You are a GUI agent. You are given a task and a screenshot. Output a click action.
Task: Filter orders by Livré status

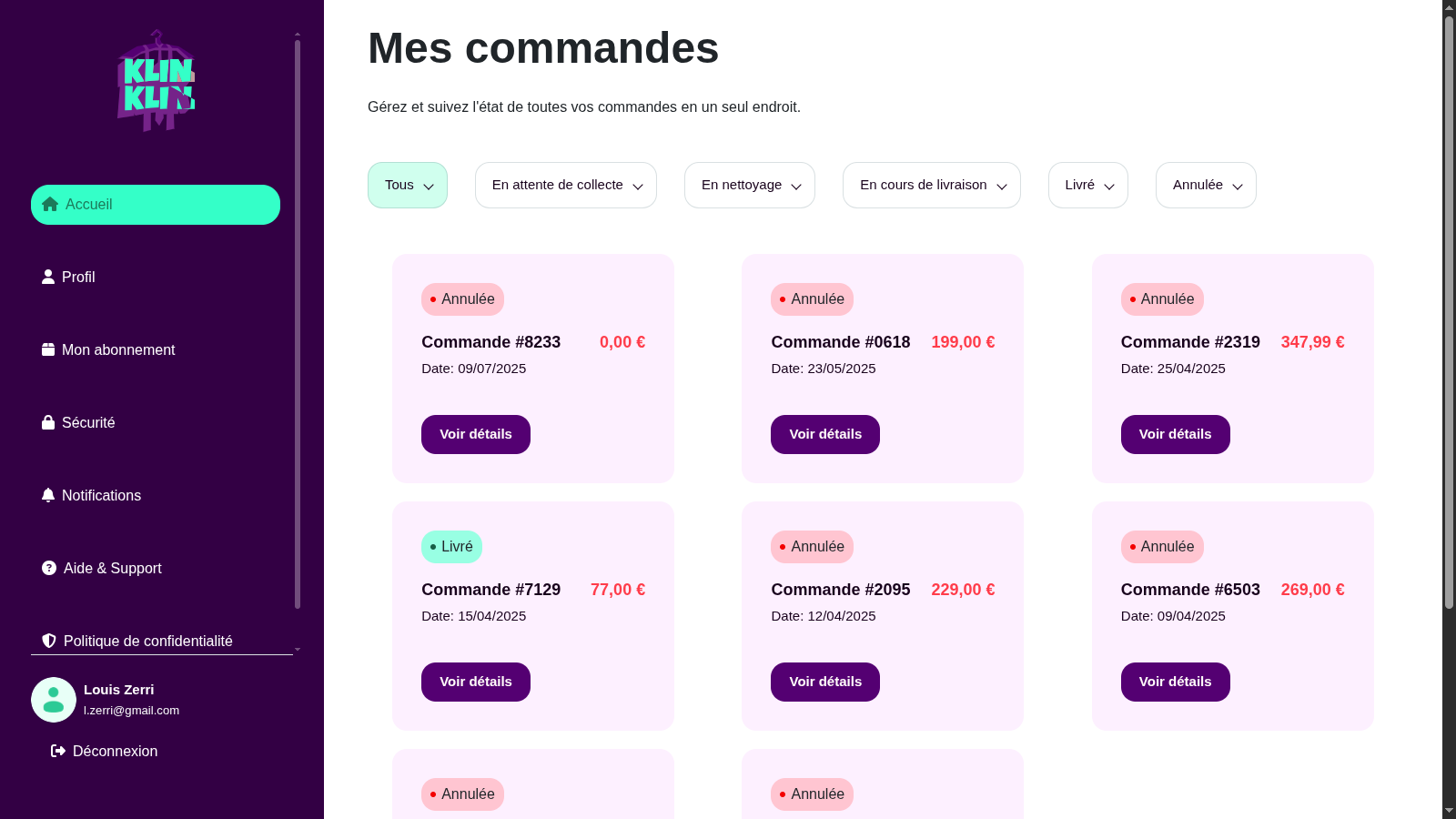click(1087, 185)
